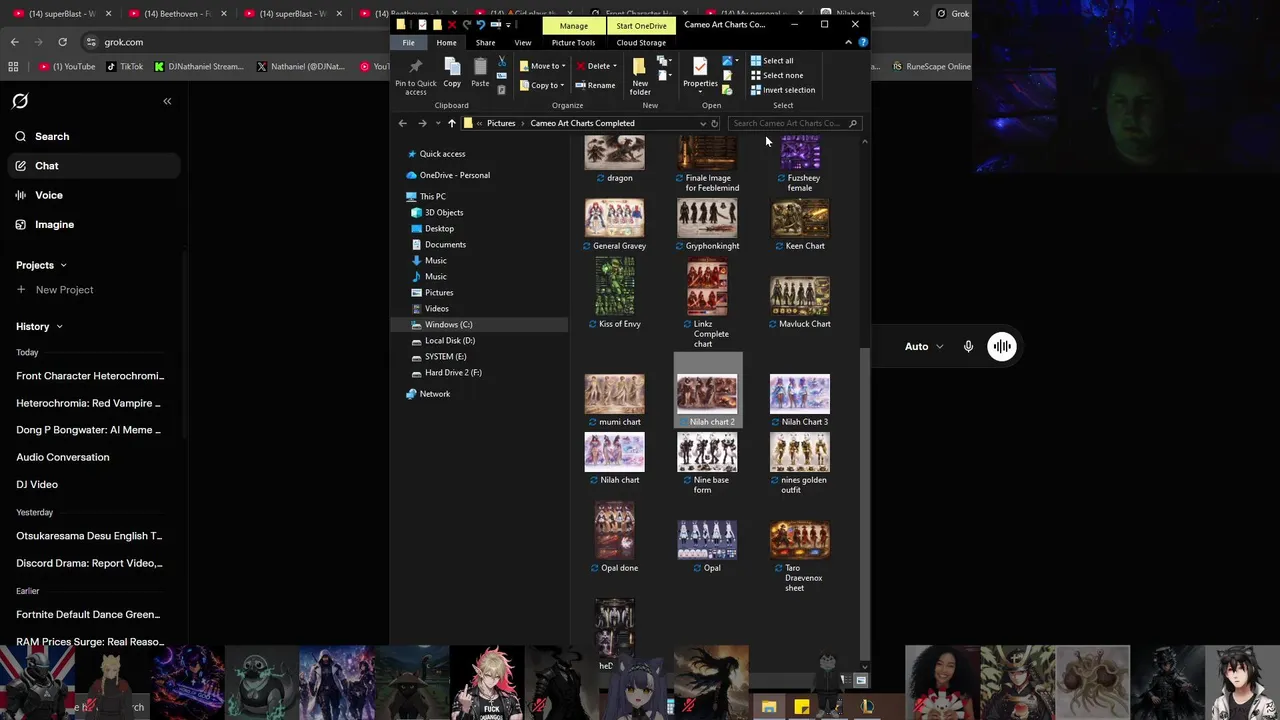Click the site info icon beside grok.com
The height and width of the screenshot is (720, 1280).
[90, 42]
